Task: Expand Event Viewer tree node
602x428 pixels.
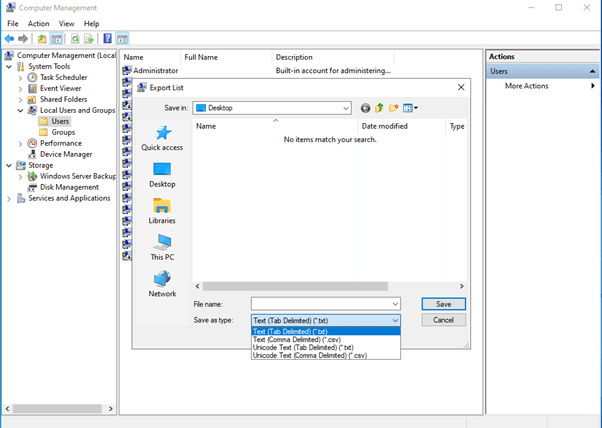Action: pyautogui.click(x=20, y=89)
